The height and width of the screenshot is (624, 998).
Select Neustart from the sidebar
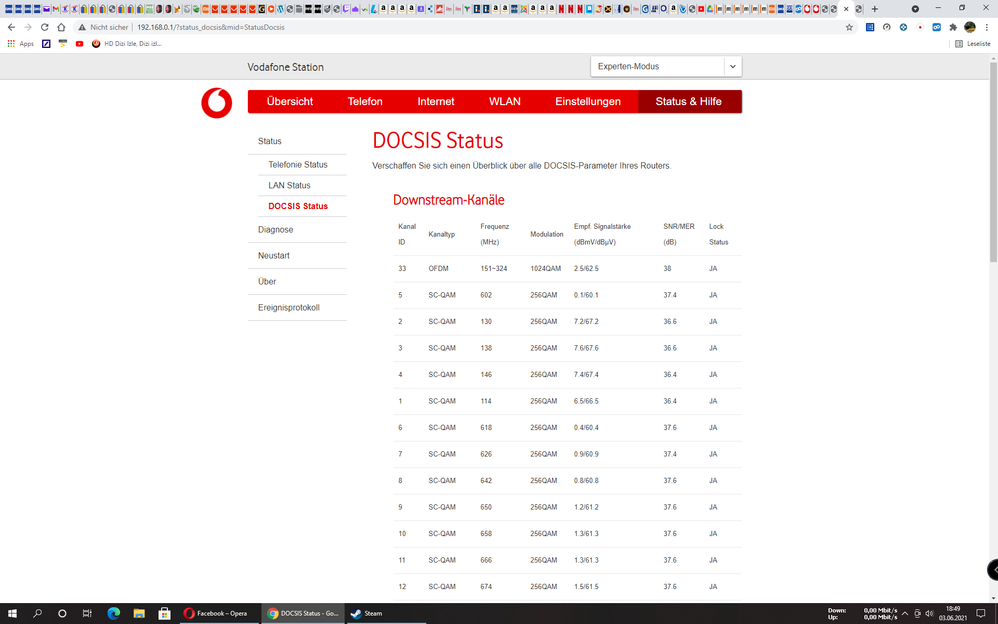point(273,255)
